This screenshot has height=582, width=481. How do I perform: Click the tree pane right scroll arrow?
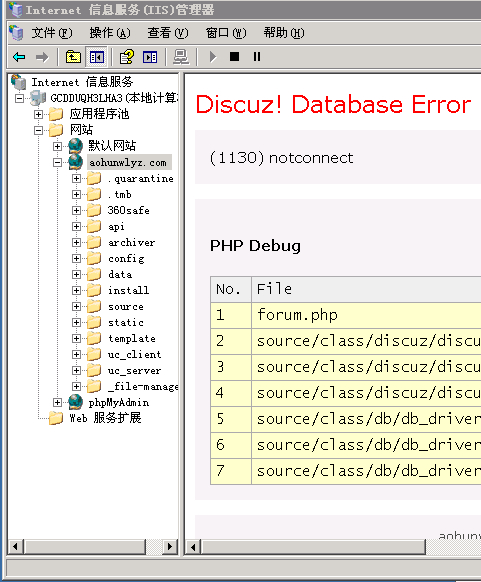pyautogui.click(x=170, y=546)
